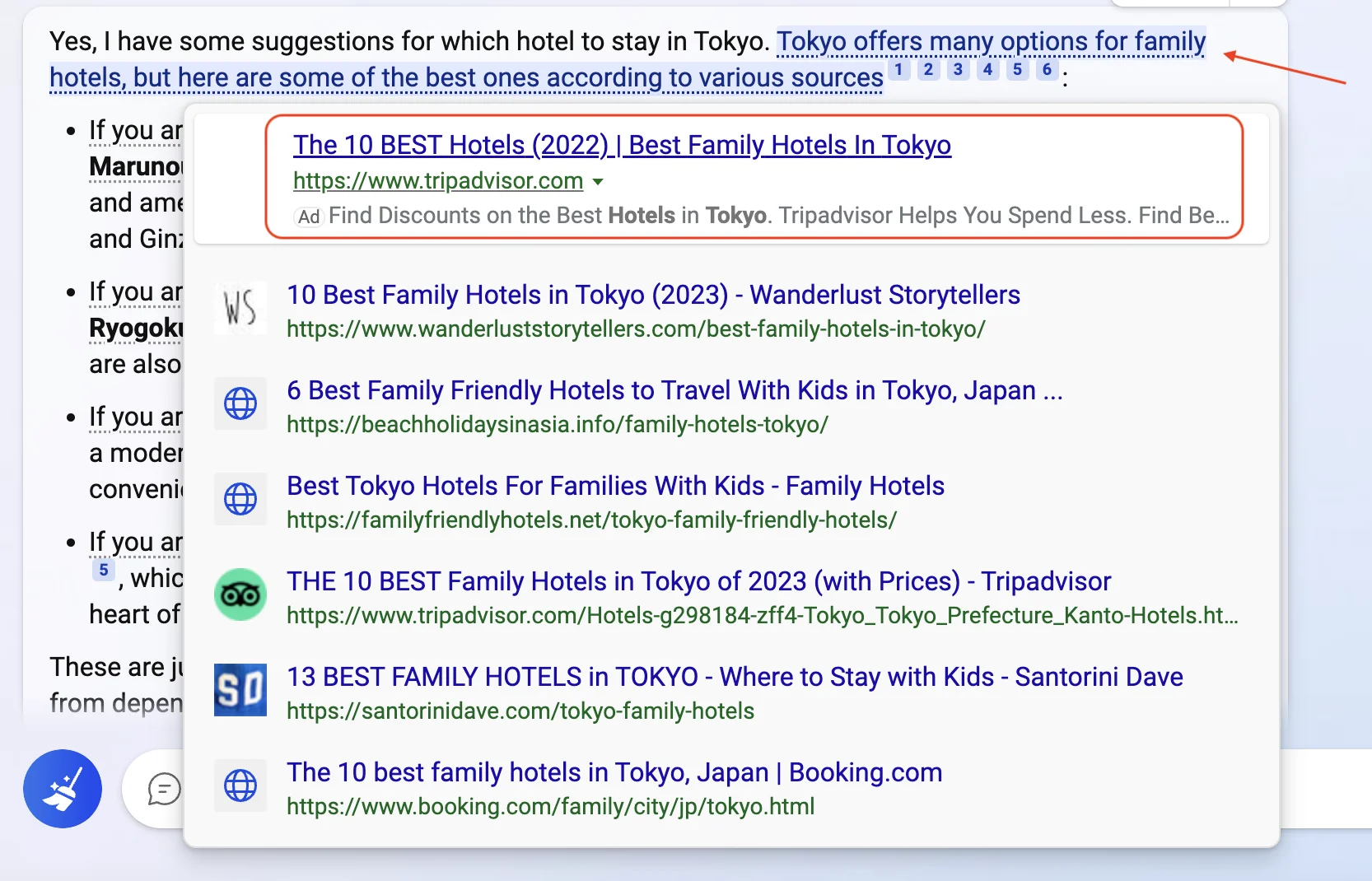The height and width of the screenshot is (881, 1372).
Task: Open the sponsored Tripadvisor 10 BEST Hotels link
Action: click(622, 145)
